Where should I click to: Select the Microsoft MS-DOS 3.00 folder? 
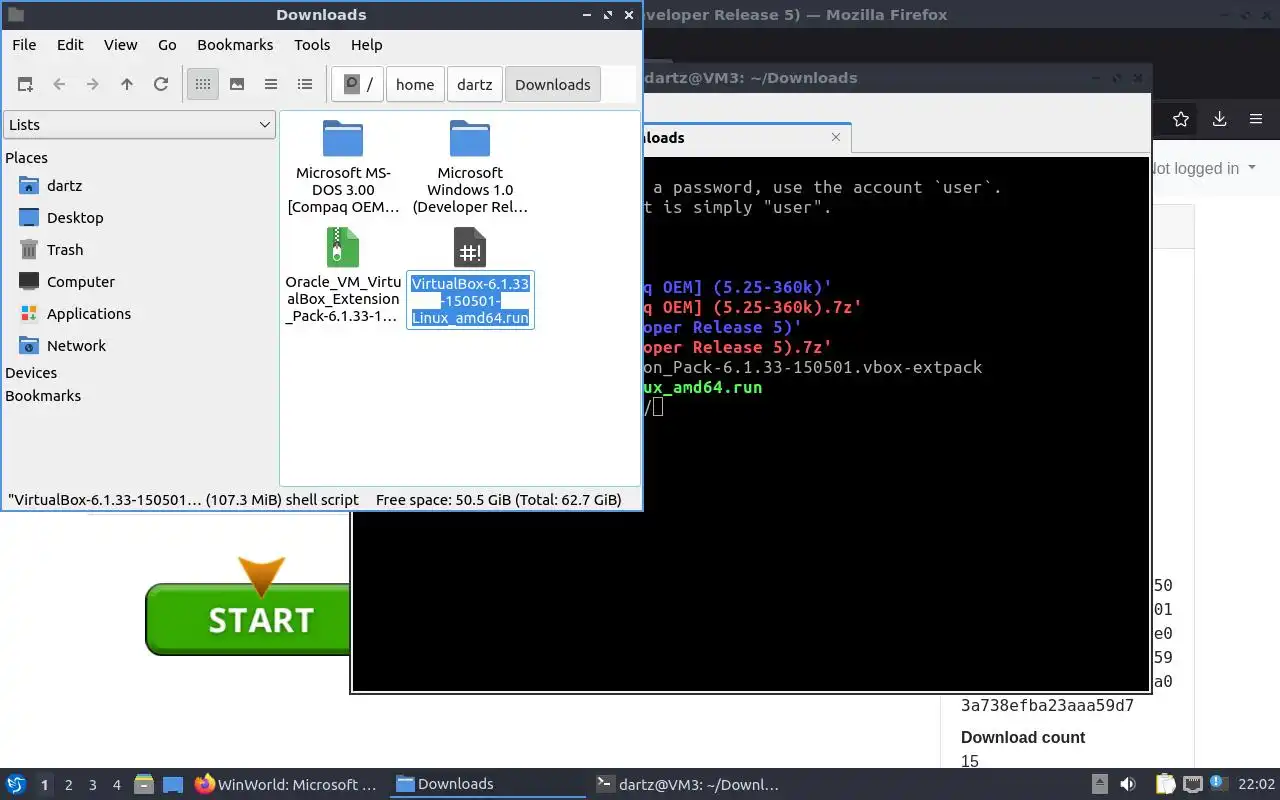(343, 166)
